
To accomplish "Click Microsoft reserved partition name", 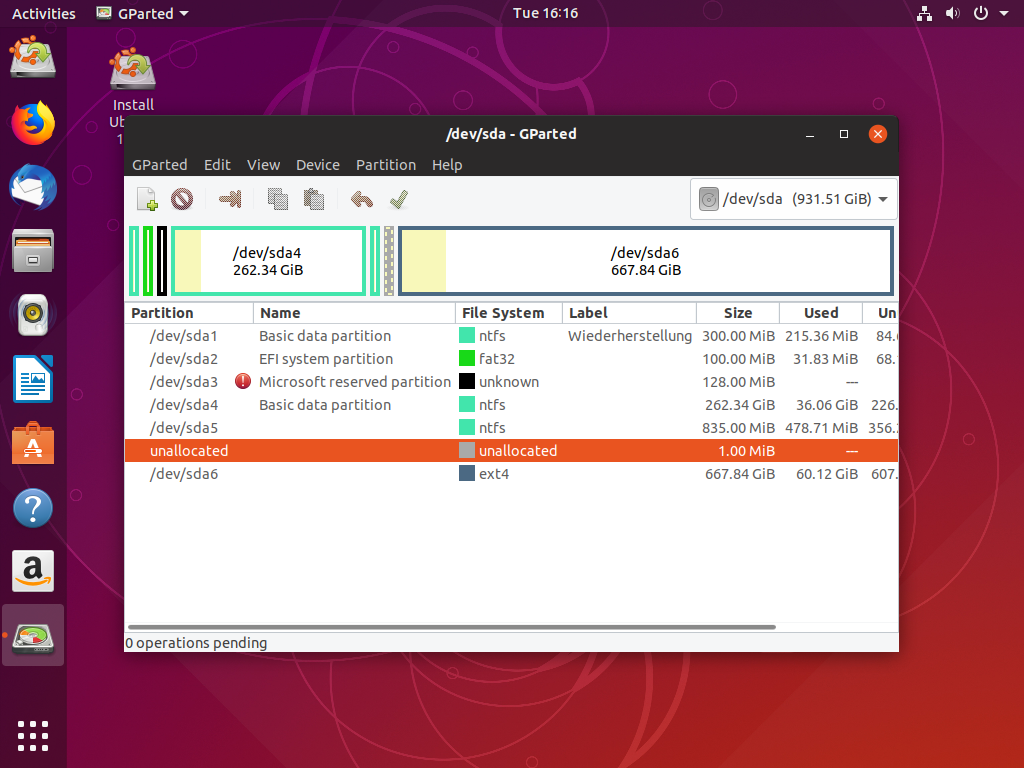I will 355,381.
